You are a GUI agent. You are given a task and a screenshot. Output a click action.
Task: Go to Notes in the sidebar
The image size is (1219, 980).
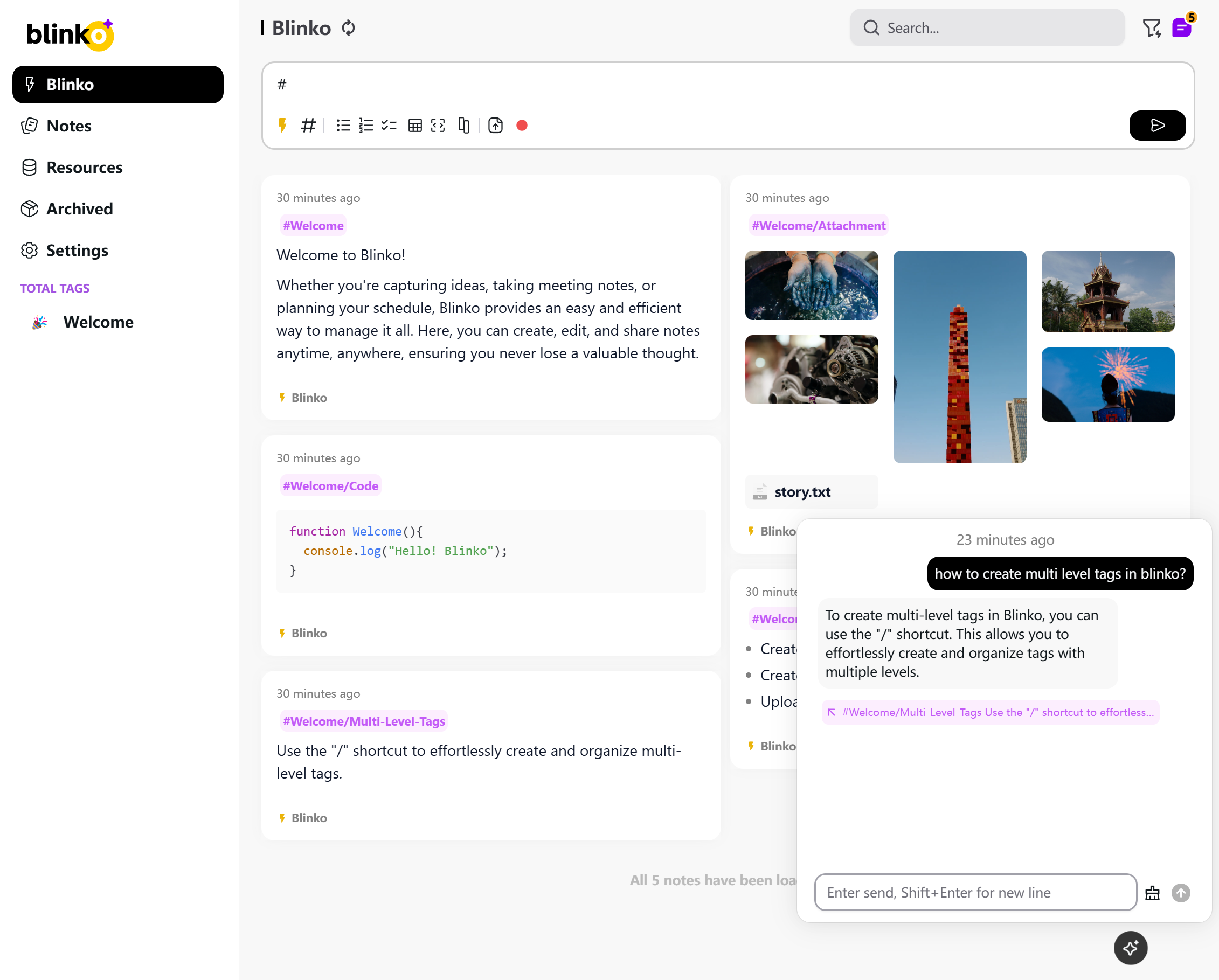tap(117, 126)
